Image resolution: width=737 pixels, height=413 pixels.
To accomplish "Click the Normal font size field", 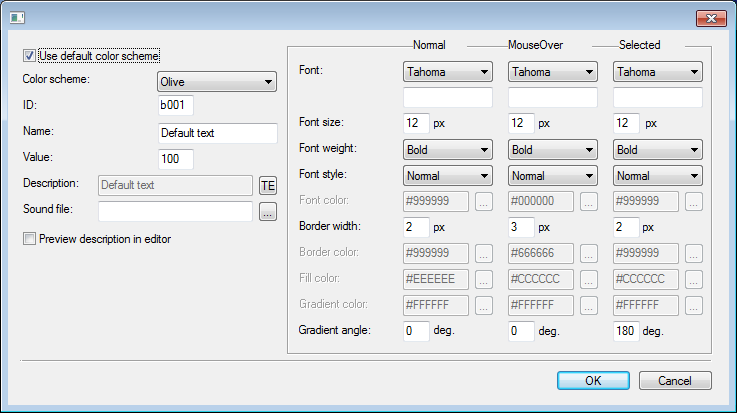I will [415, 123].
